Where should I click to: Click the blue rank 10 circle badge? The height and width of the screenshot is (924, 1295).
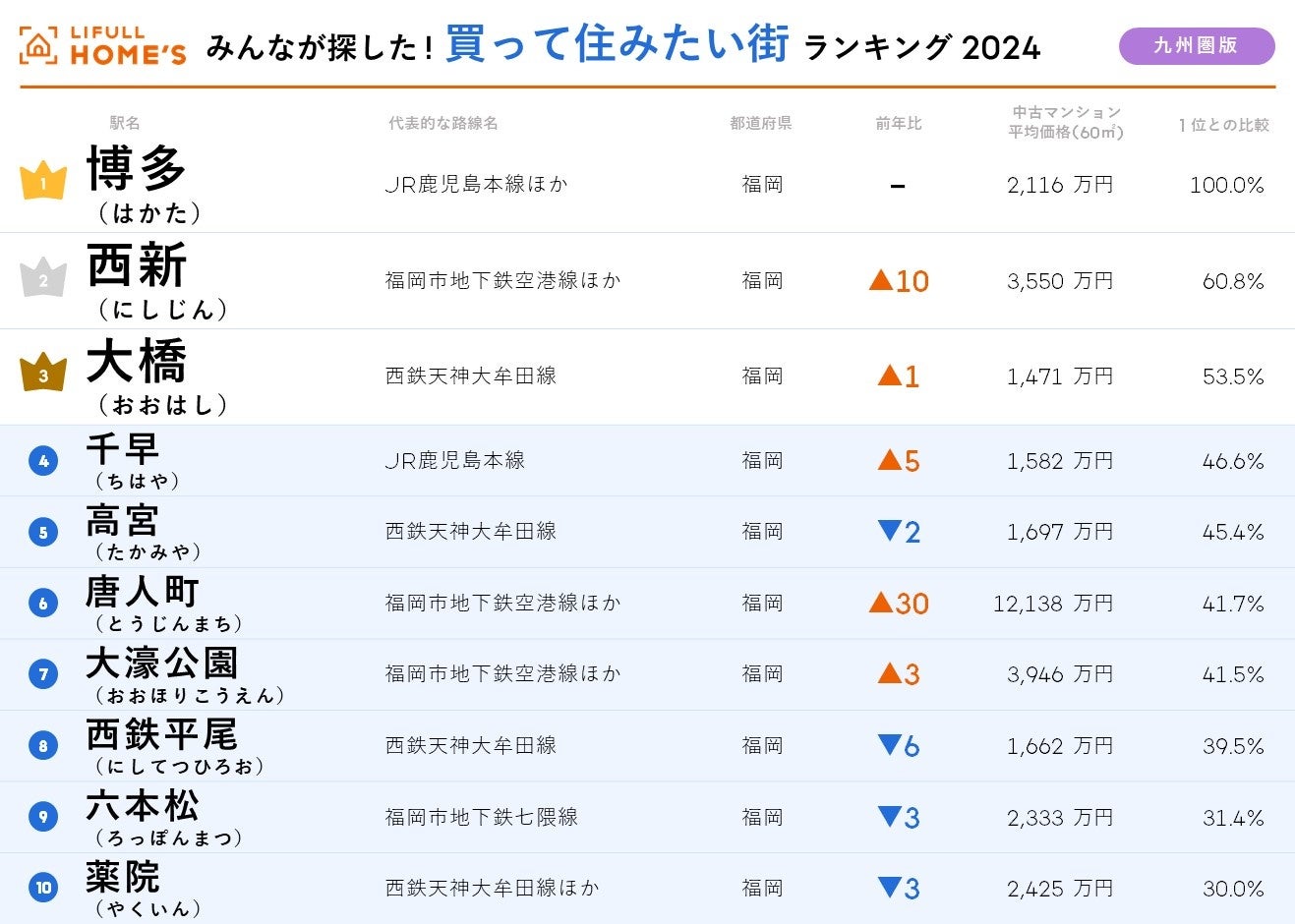(43, 888)
